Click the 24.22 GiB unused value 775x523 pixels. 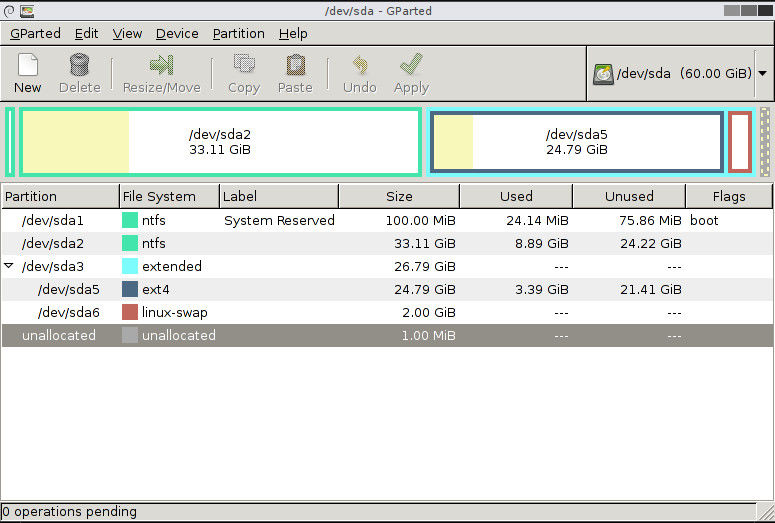pyautogui.click(x=650, y=243)
